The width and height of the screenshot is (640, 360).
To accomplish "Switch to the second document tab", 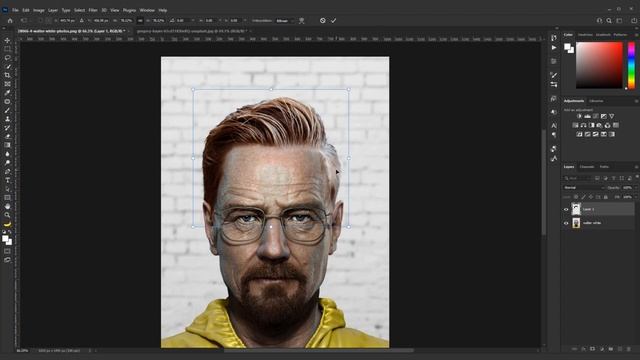I will click(x=192, y=31).
